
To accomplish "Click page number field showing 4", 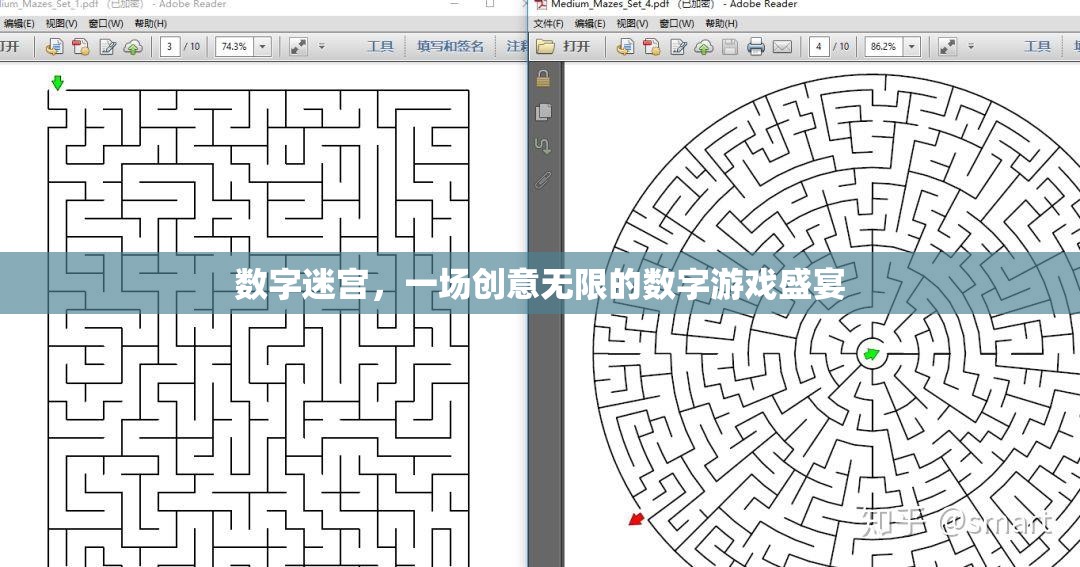I will (819, 47).
